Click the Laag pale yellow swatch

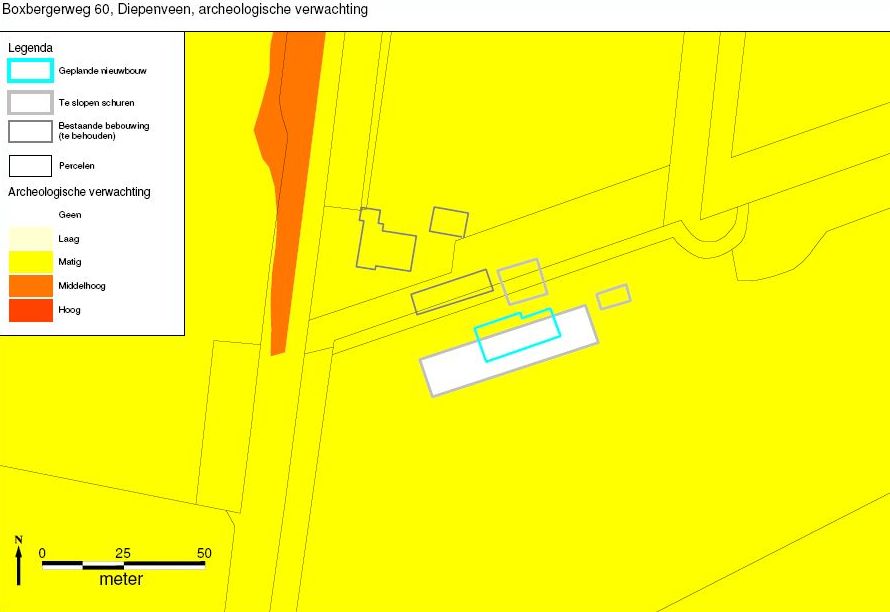pos(30,239)
